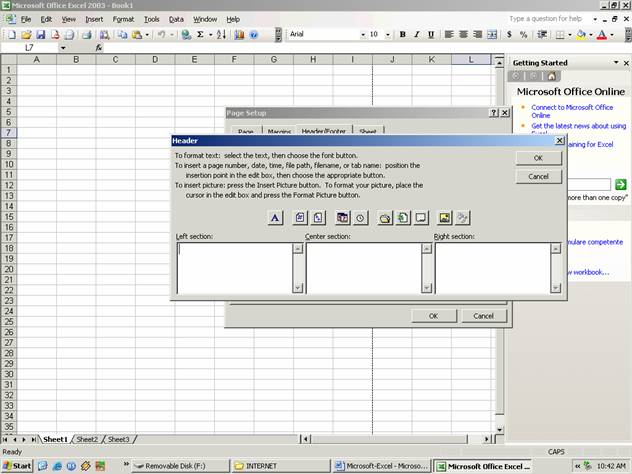Screen dimensions: 632x474
Task: Click the grayed Format Picture icon
Action: (x=463, y=218)
